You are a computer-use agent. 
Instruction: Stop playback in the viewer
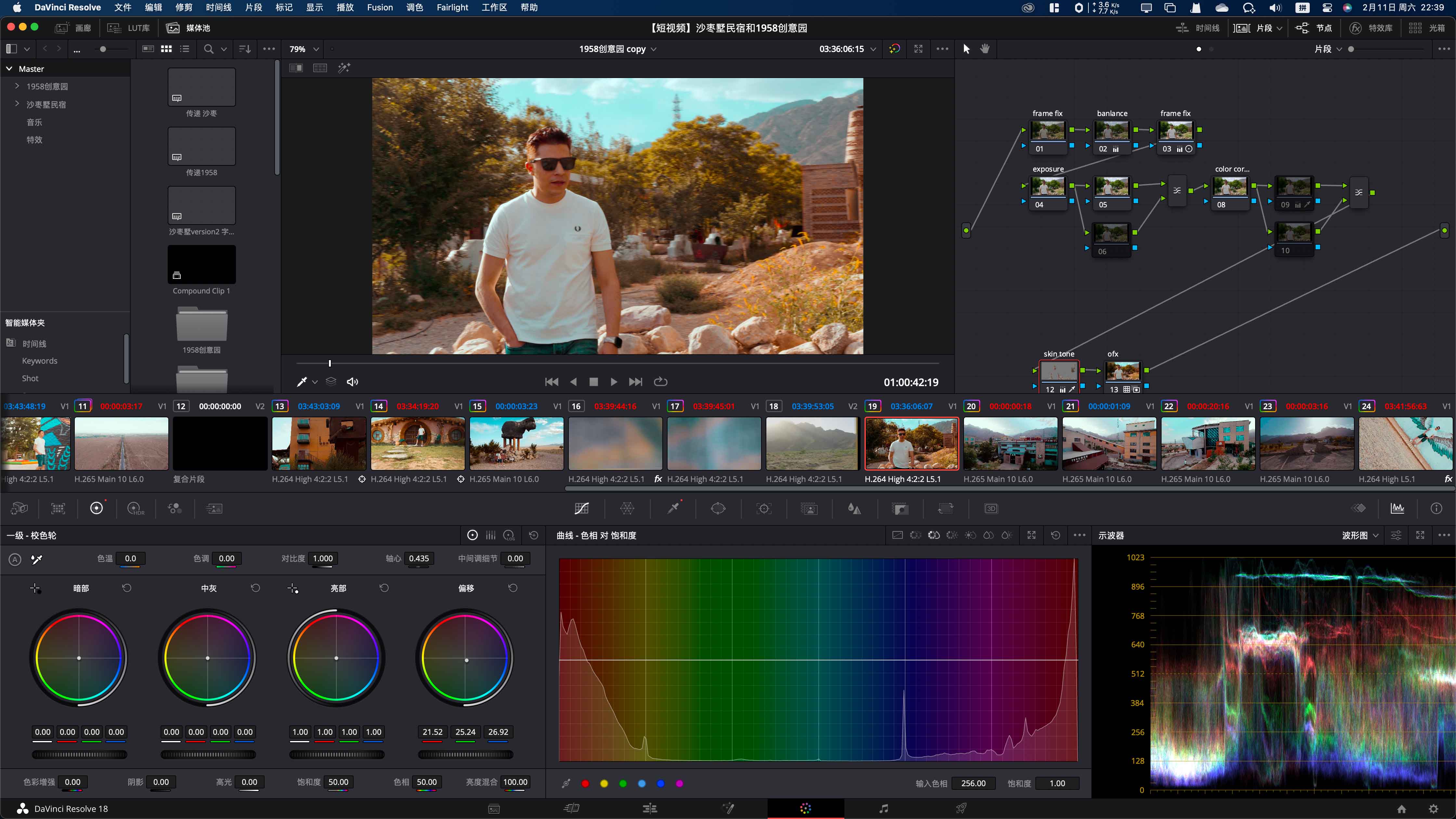593,382
